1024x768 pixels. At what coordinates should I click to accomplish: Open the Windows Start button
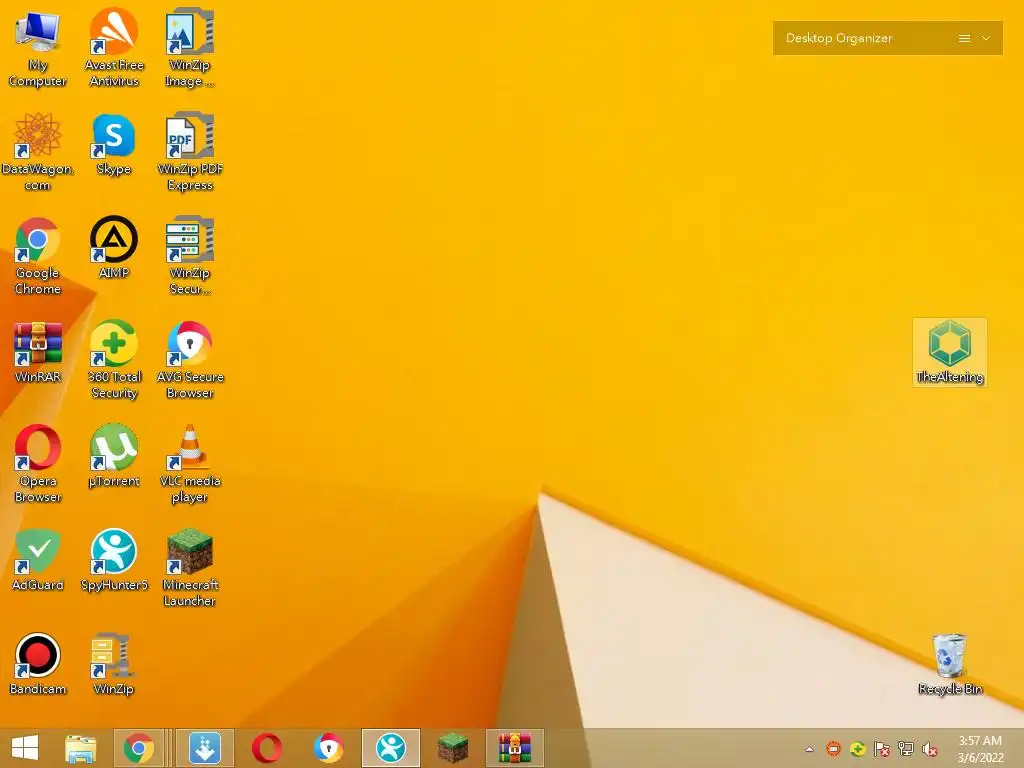(25, 748)
